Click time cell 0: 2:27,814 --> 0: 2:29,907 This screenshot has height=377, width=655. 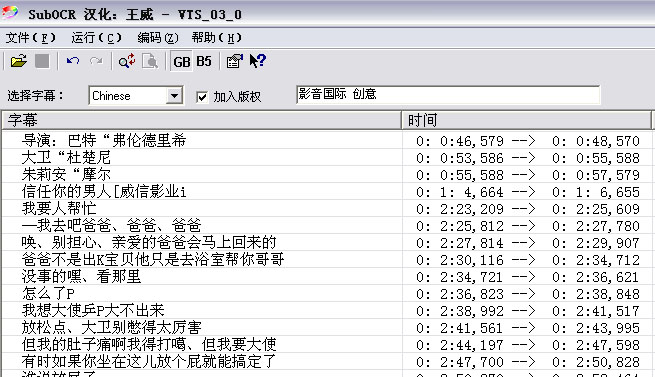[528, 243]
